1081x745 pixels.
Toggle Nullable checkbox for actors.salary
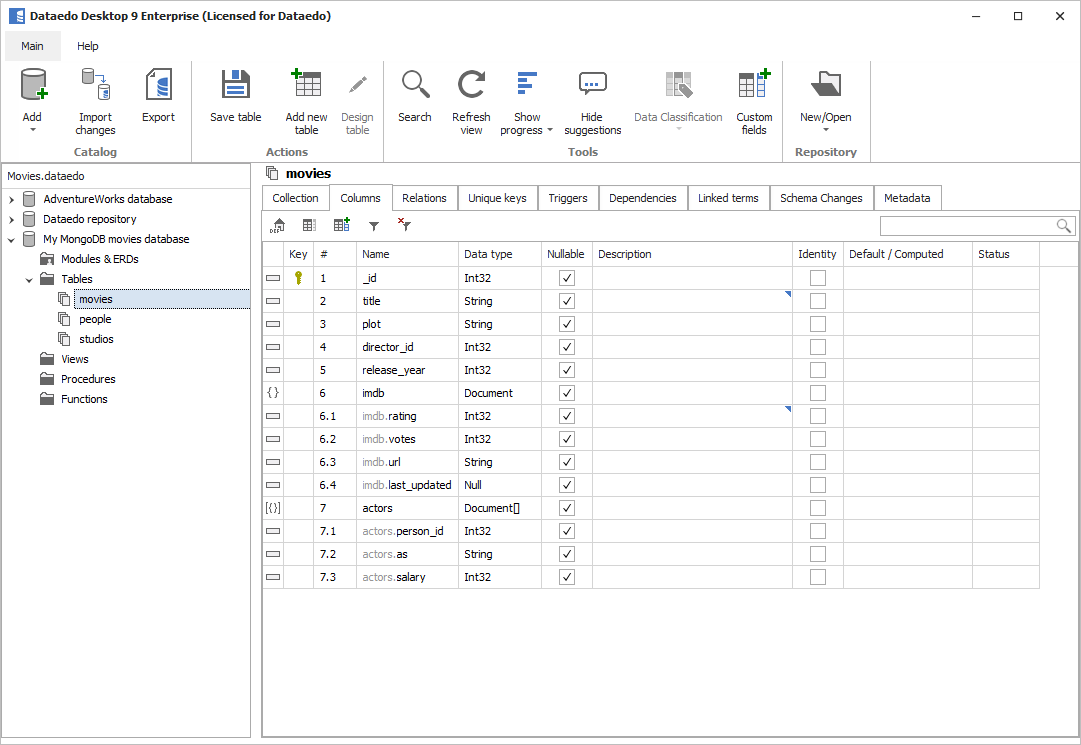coord(567,577)
